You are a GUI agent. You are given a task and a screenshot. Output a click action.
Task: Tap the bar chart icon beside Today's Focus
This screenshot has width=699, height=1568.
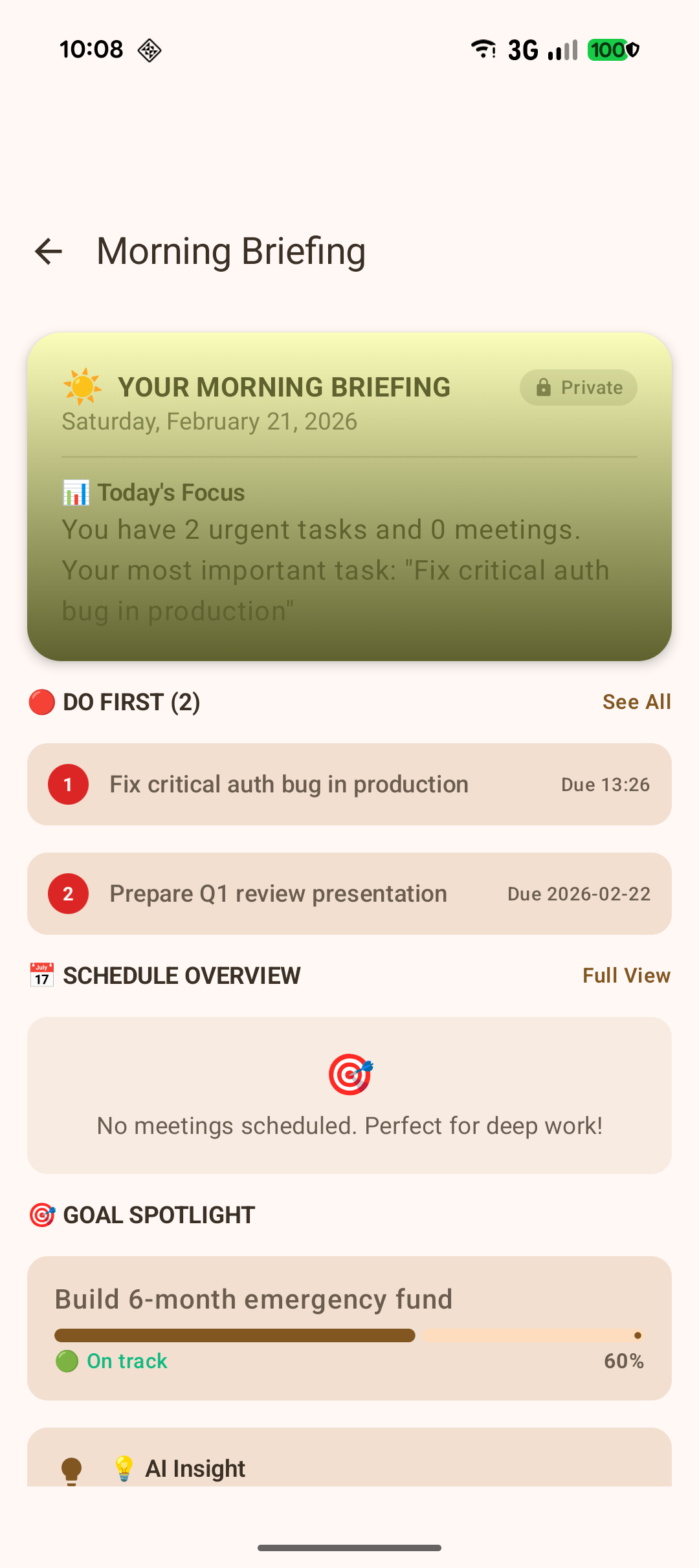pos(76,493)
